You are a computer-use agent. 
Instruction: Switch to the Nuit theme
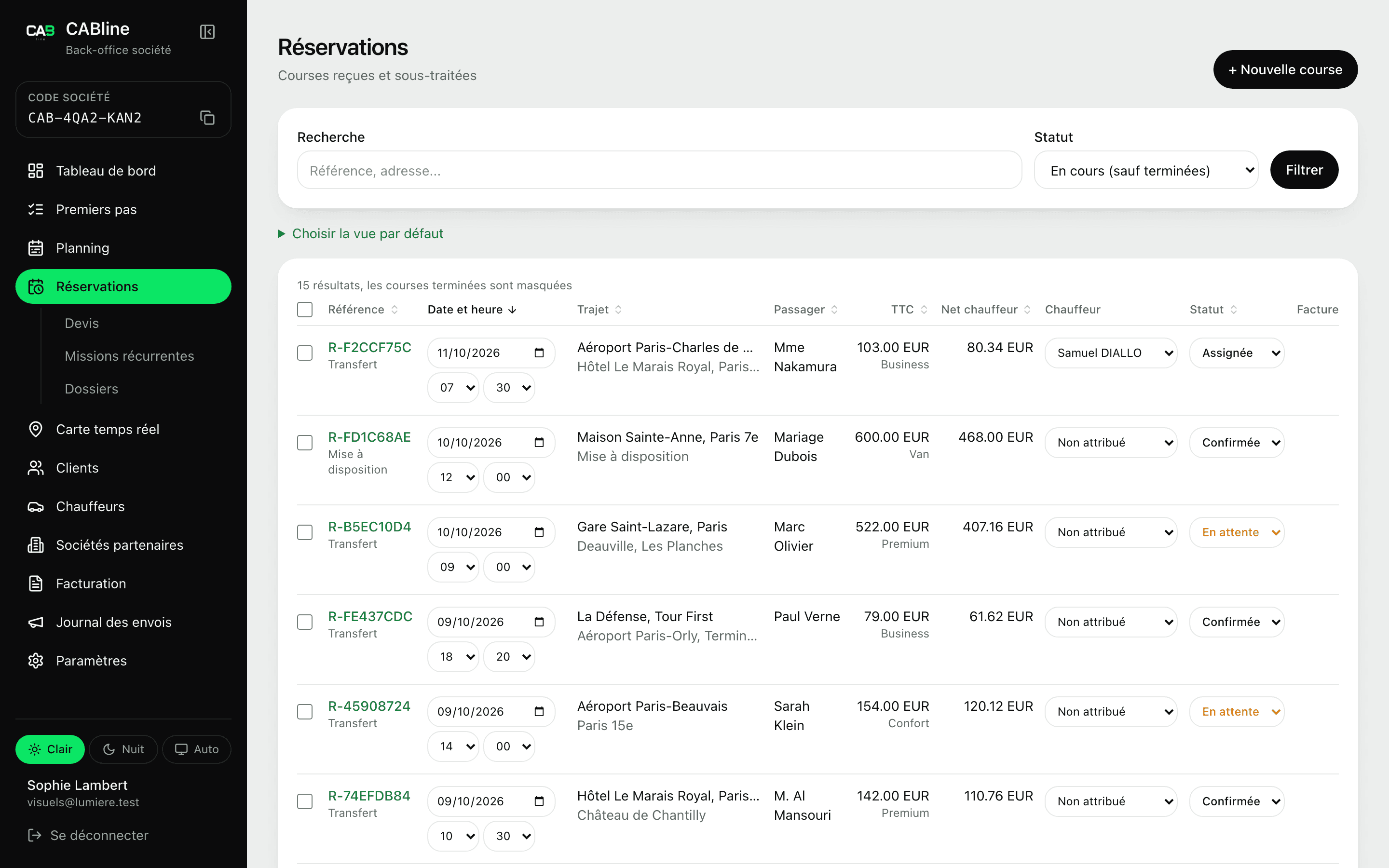[123, 749]
